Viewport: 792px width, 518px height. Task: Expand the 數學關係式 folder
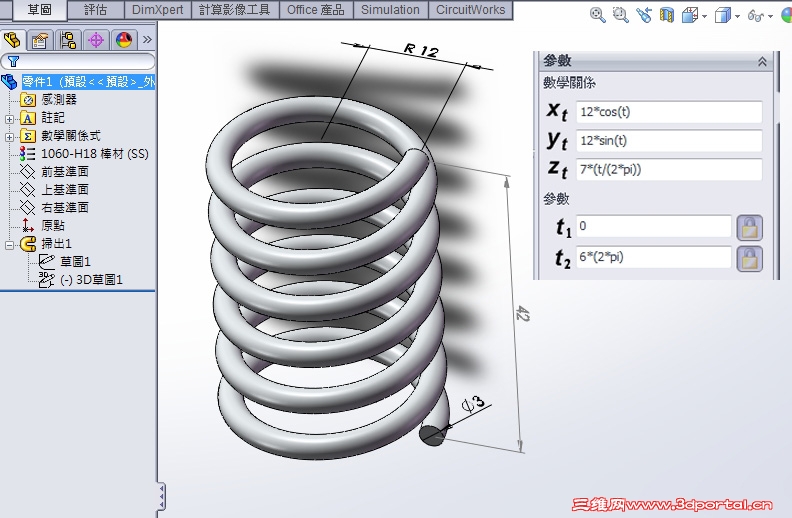9,137
